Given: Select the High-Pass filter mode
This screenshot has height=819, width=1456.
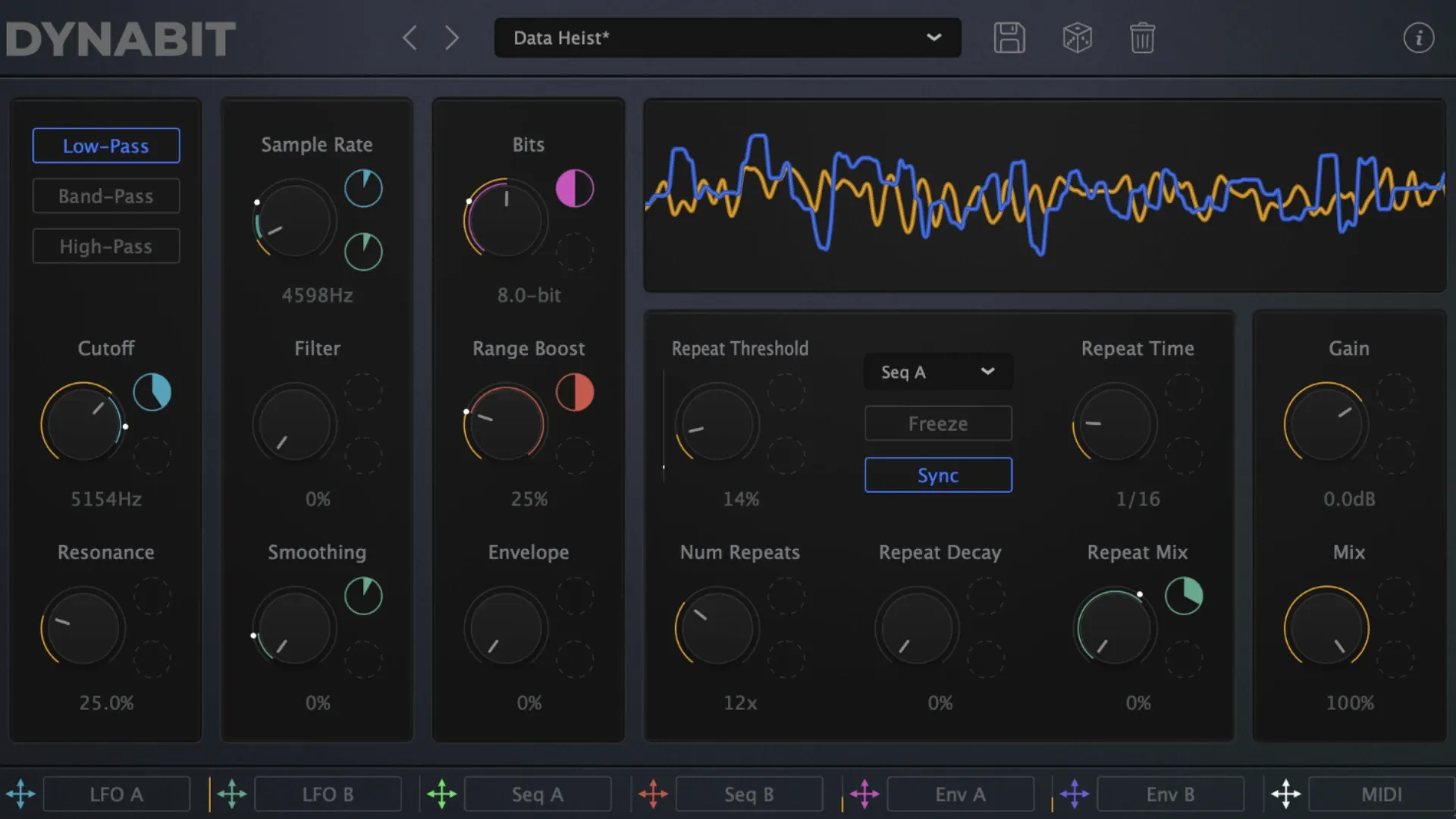Looking at the screenshot, I should pyautogui.click(x=105, y=246).
